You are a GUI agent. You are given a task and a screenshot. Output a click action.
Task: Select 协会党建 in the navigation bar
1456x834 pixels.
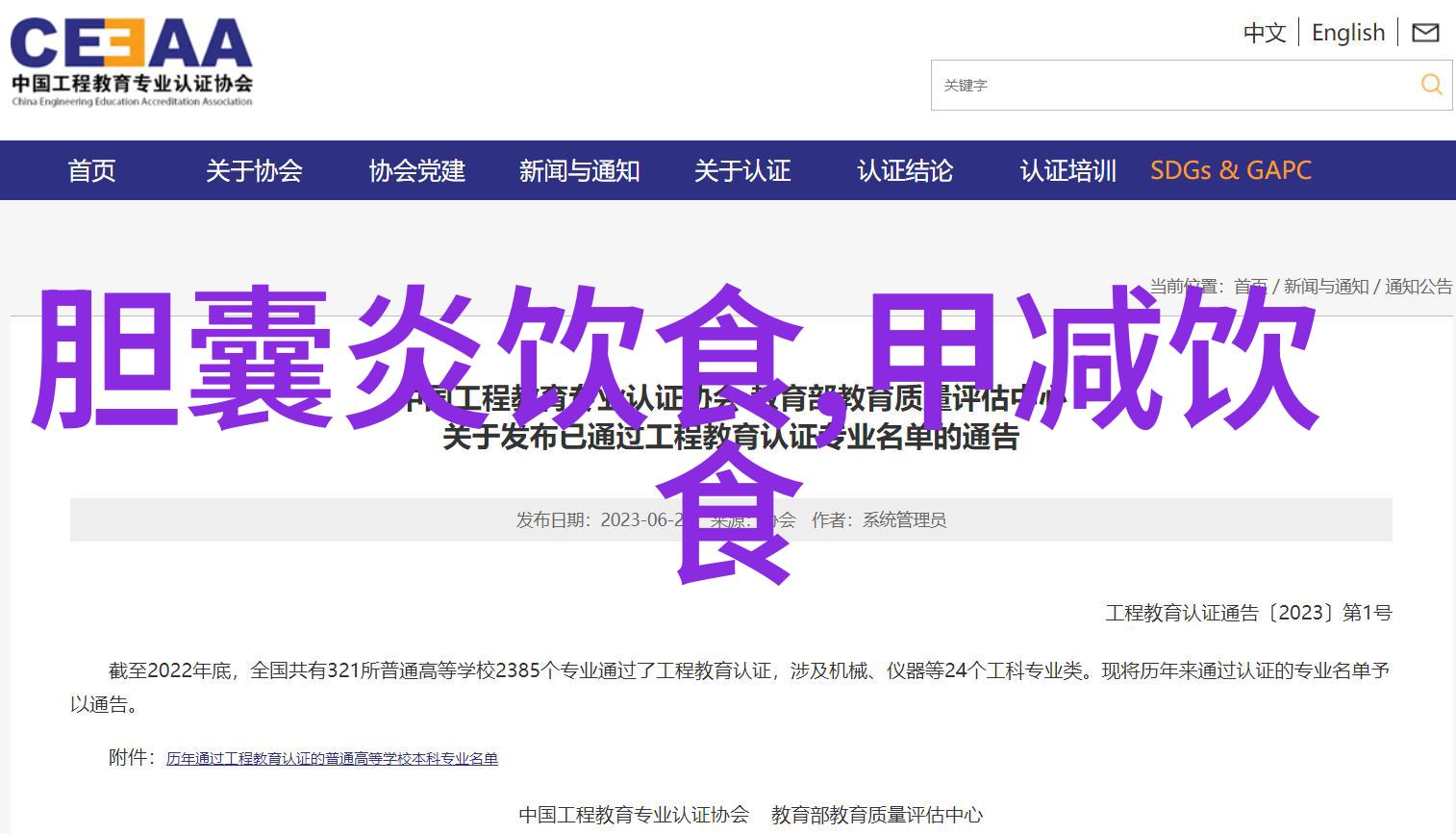click(x=416, y=171)
